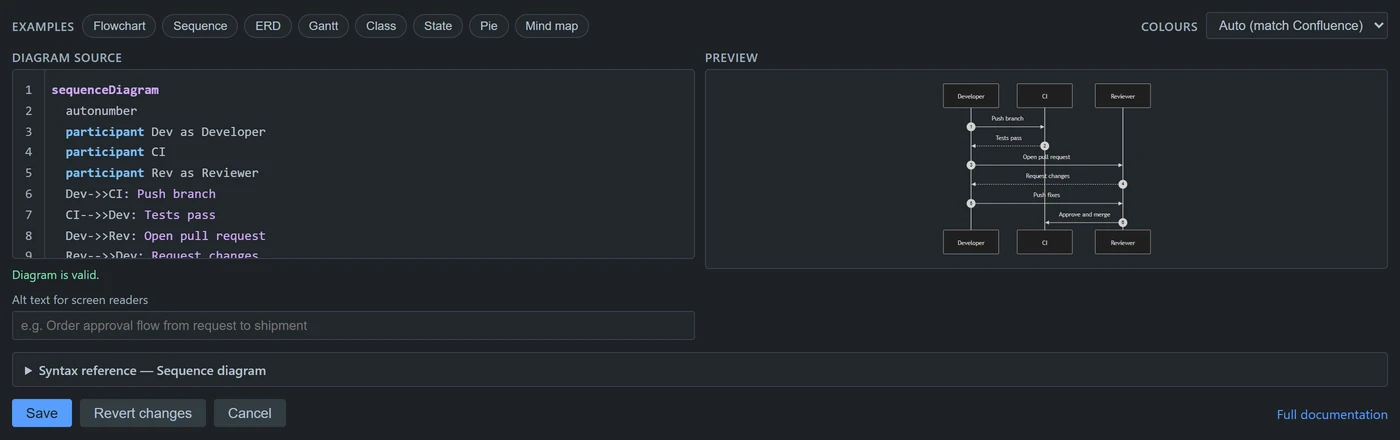This screenshot has width=1400, height=440.
Task: Click 'Push branch' message in preview
Action: (1008, 118)
